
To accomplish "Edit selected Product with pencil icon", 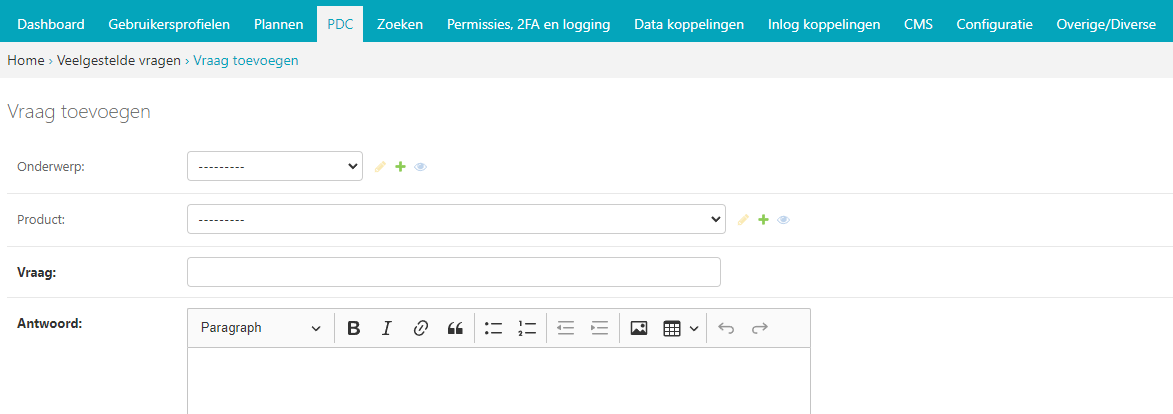I will coord(743,219).
